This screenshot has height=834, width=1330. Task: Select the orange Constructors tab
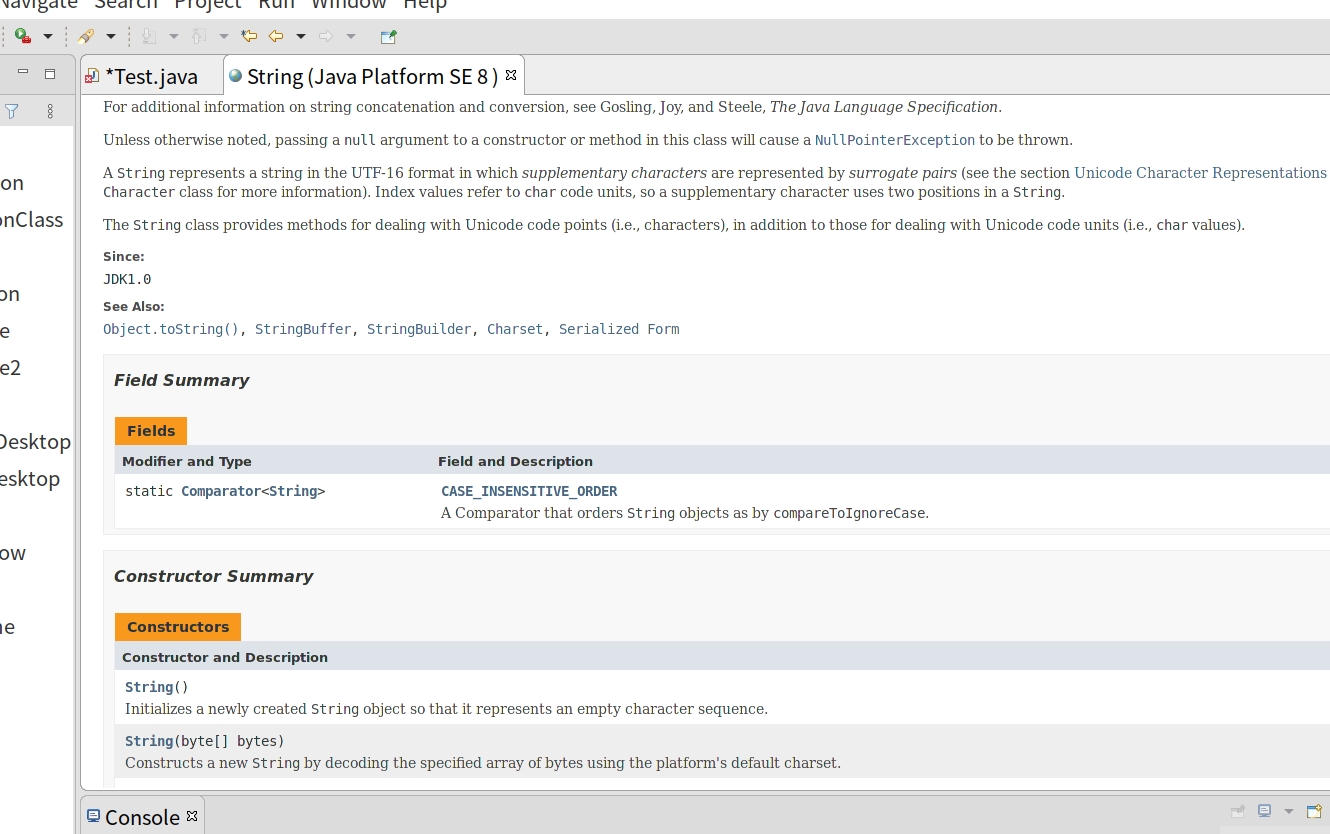(x=178, y=627)
